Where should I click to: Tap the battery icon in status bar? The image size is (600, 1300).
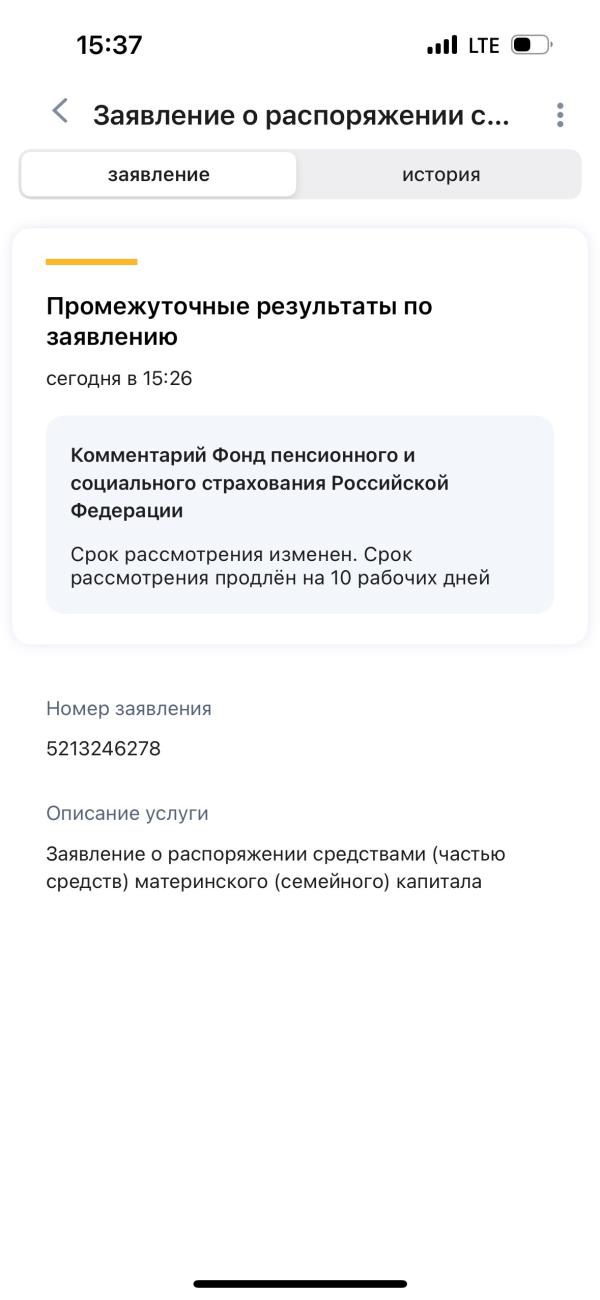tap(531, 45)
